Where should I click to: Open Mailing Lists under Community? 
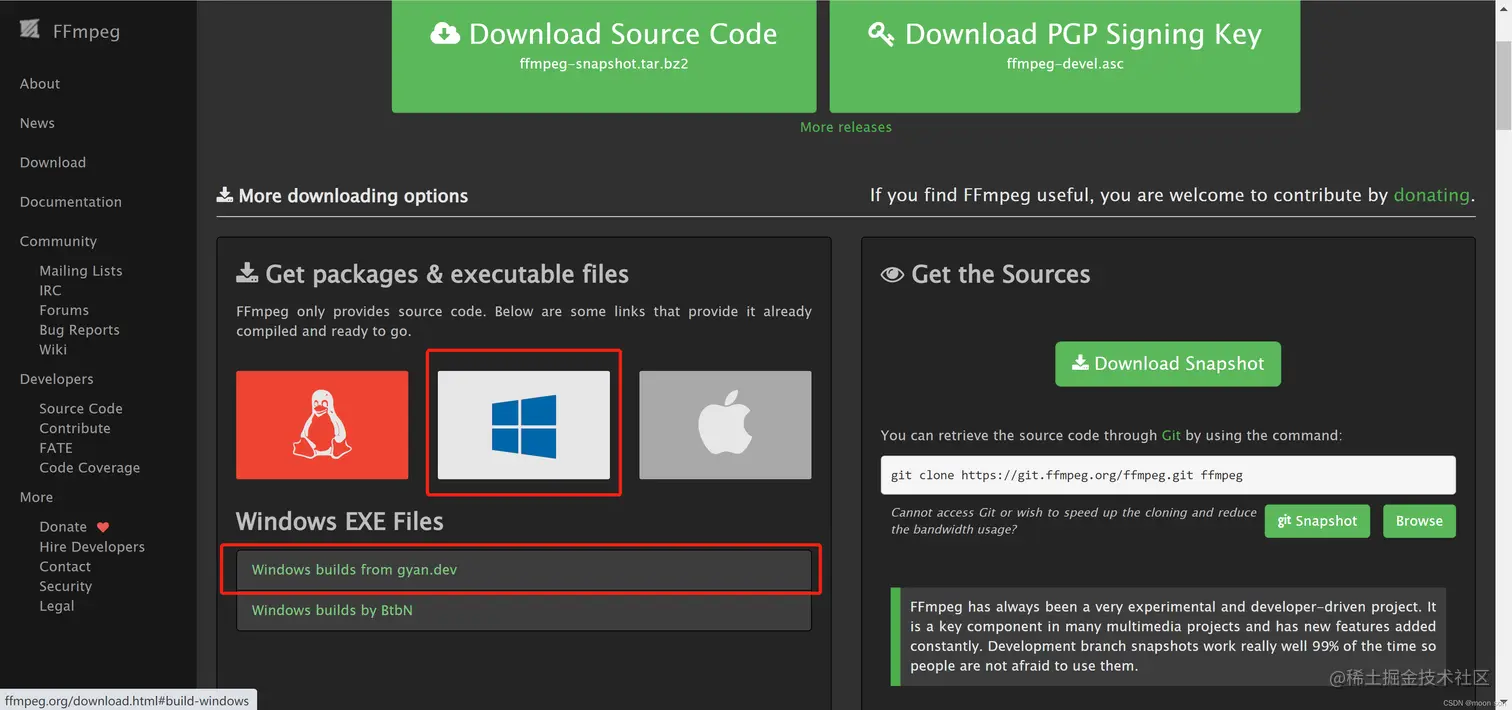tap(81, 271)
